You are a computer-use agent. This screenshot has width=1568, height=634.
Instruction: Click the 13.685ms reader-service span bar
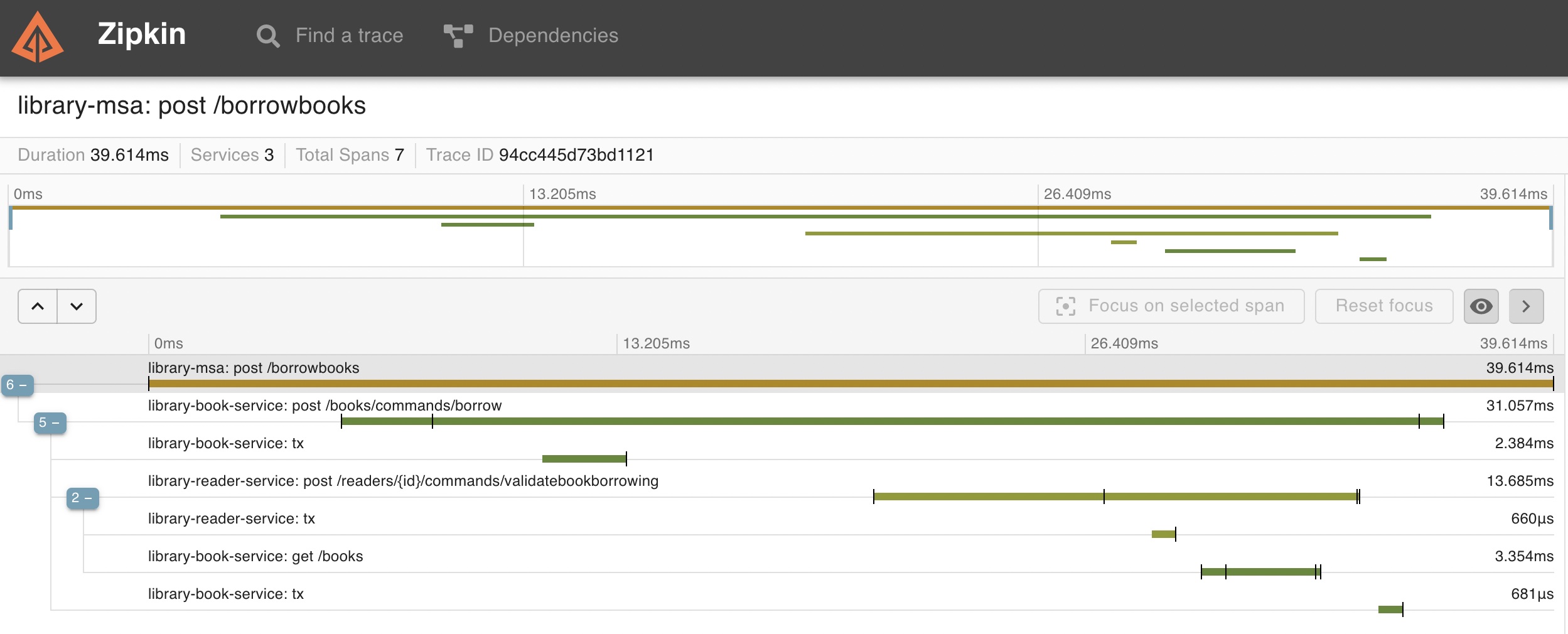(x=1116, y=497)
